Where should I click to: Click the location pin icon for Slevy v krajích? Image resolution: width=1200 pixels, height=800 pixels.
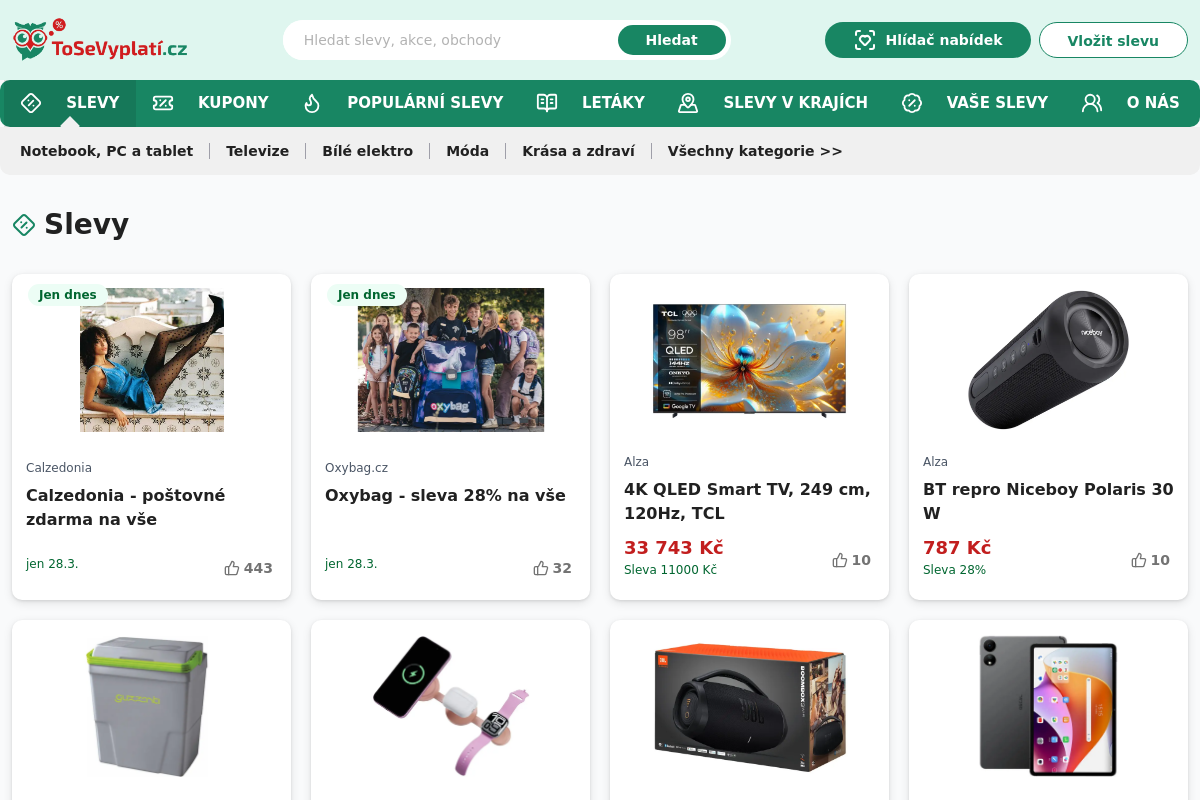tap(688, 103)
